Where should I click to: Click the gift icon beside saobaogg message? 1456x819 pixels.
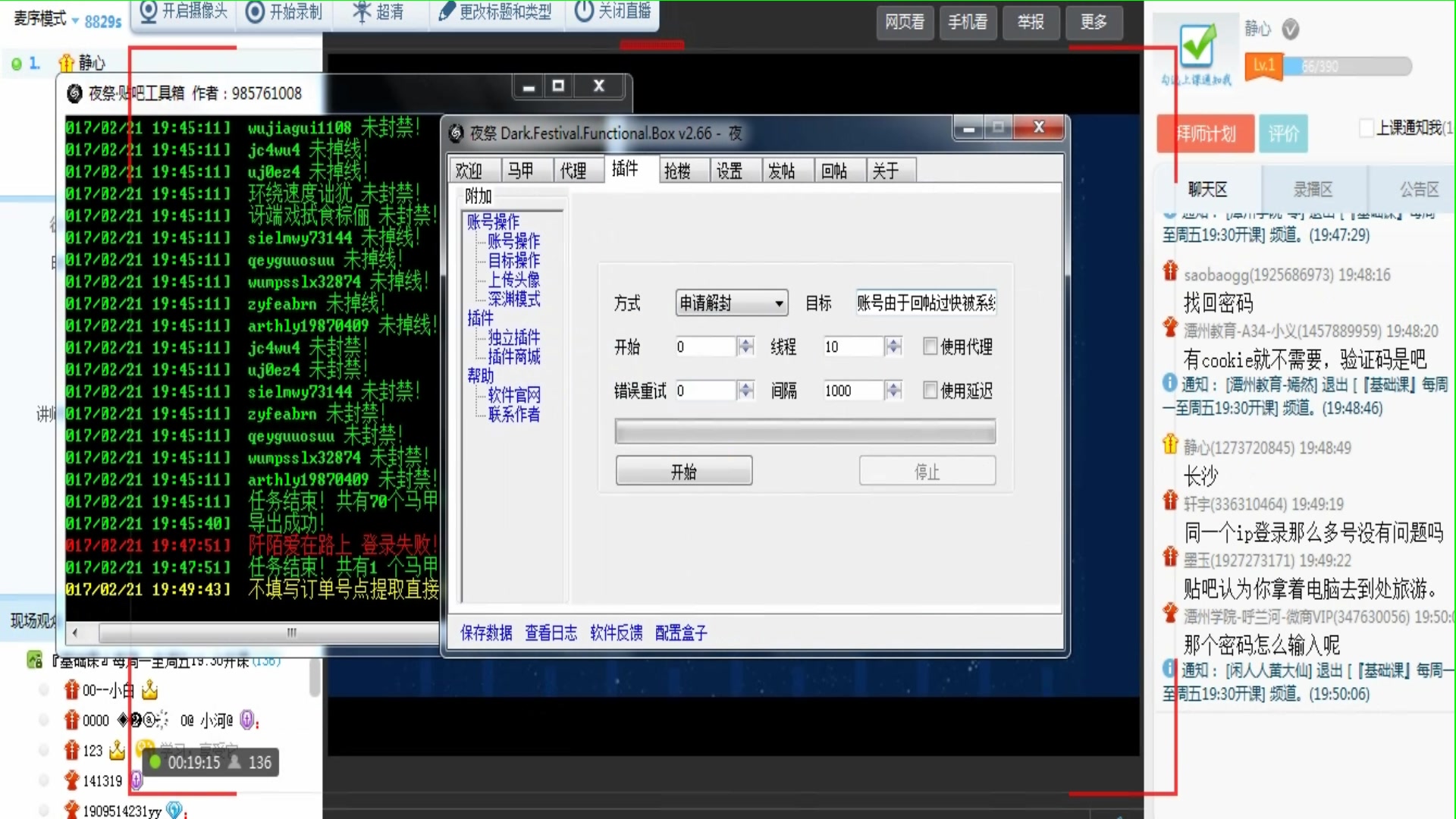click(1170, 271)
